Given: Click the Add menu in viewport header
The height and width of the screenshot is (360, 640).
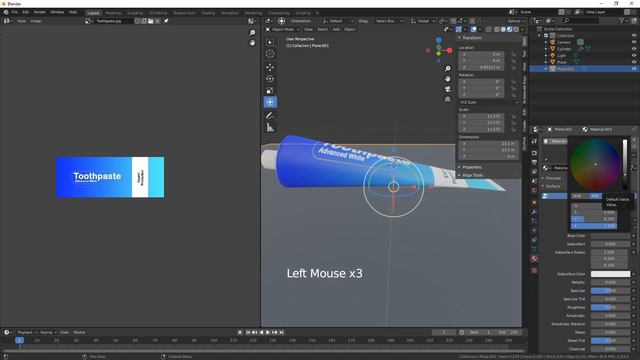Looking at the screenshot, I should [336, 29].
